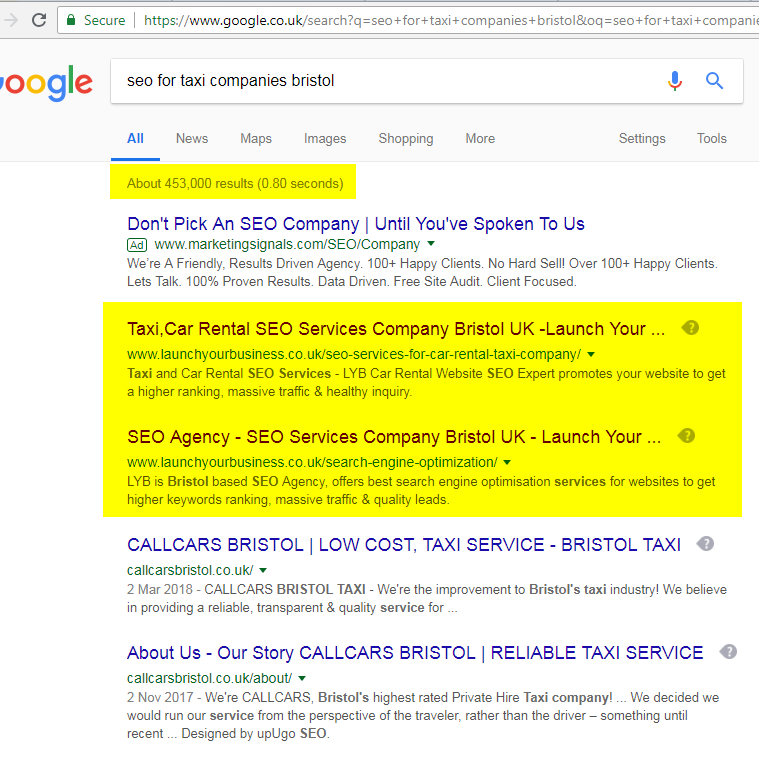This screenshot has height=759, width=759.
Task: Click the Google logo
Action: [x=46, y=83]
